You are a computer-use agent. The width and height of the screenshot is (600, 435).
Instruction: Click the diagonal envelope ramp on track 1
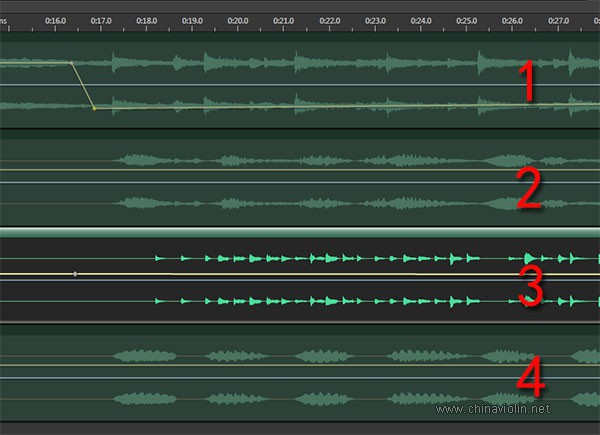tap(83, 85)
